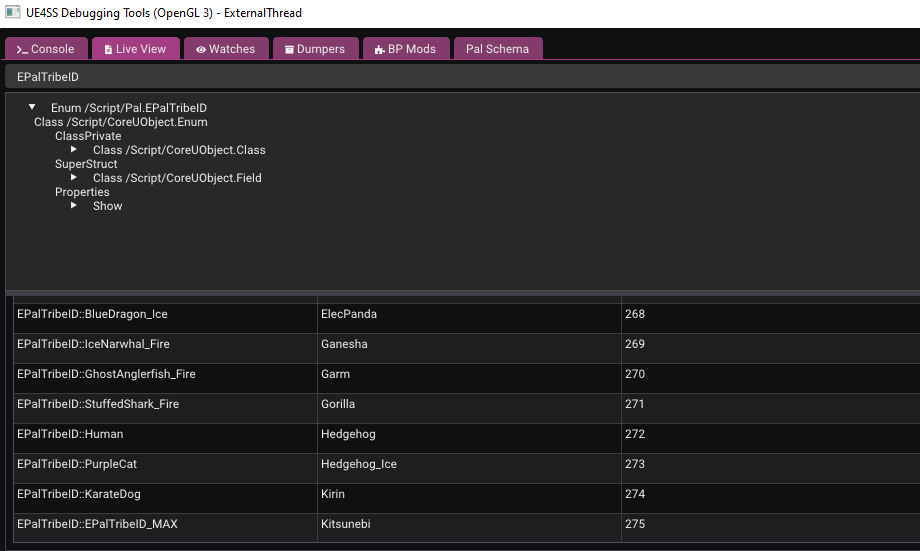Select Class /Script/CoreUObject.Enum line
This screenshot has width=920, height=551.
coord(120,122)
